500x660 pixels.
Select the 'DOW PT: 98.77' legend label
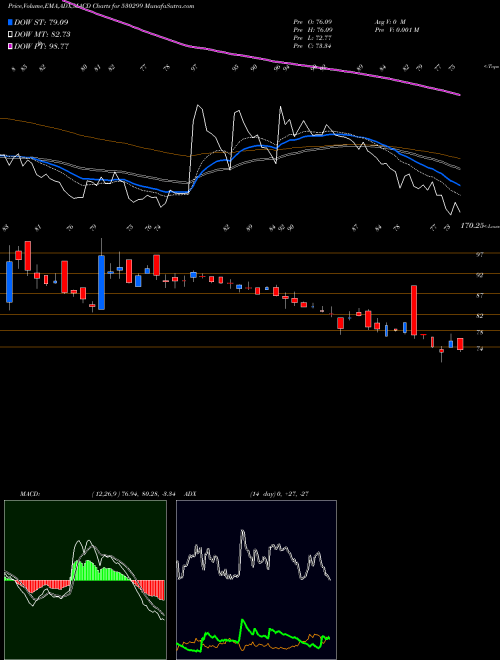[41, 47]
